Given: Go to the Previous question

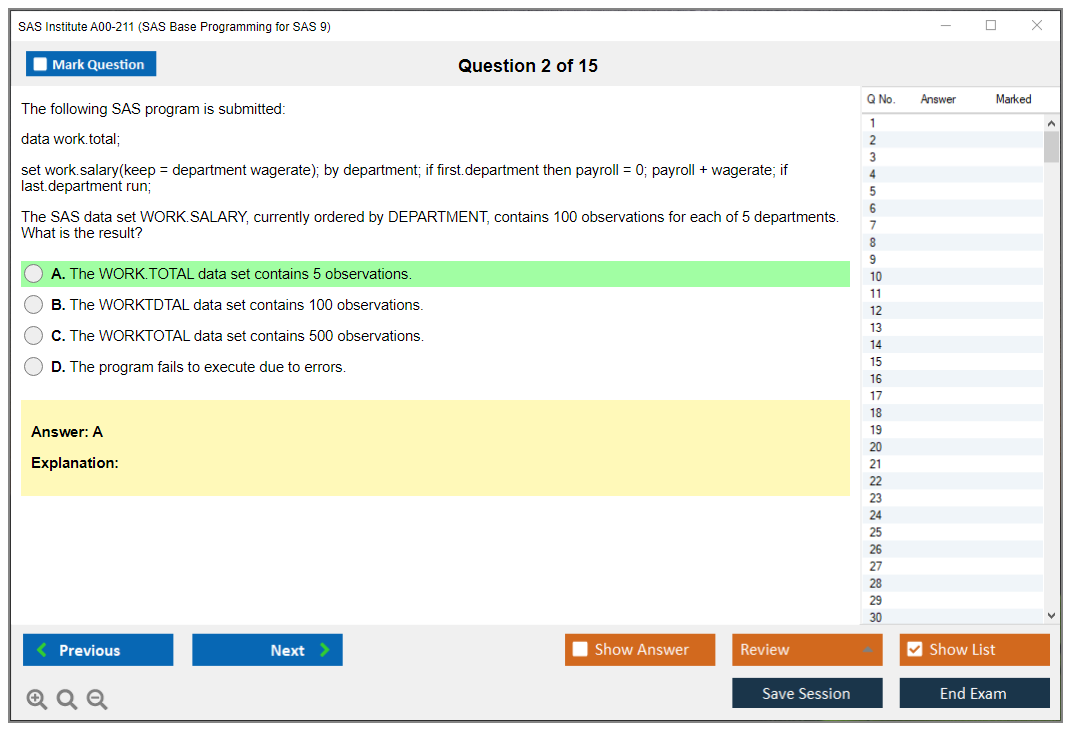Looking at the screenshot, I should tap(98, 650).
